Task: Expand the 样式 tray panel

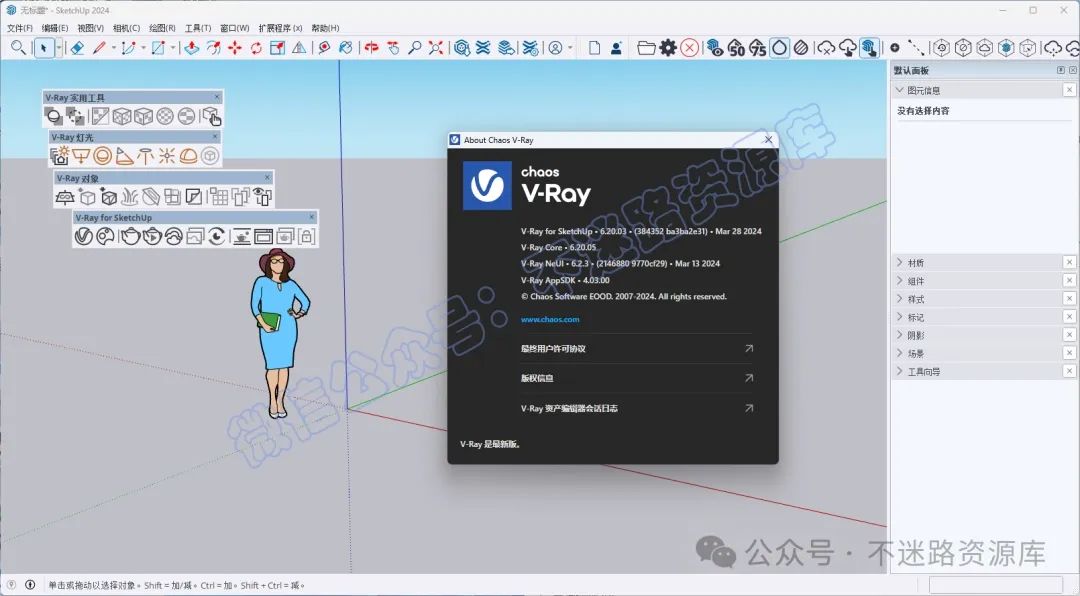Action: 900,298
